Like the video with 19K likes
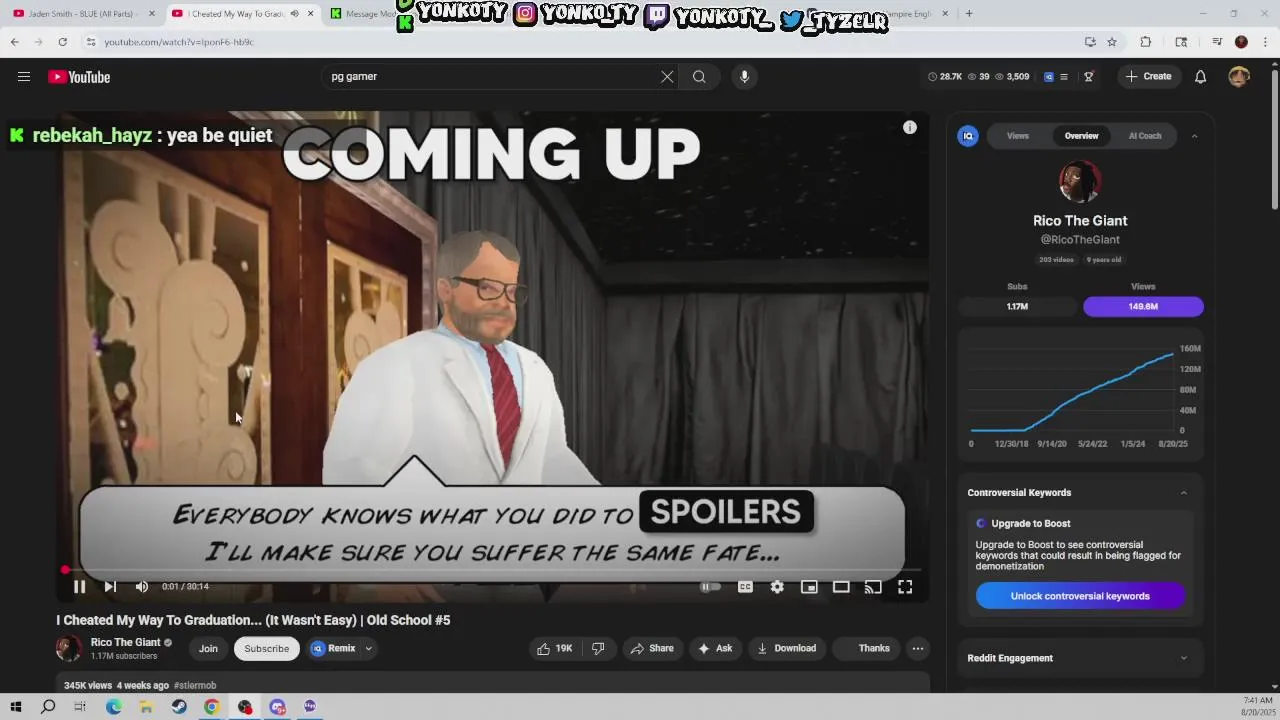 [555, 648]
